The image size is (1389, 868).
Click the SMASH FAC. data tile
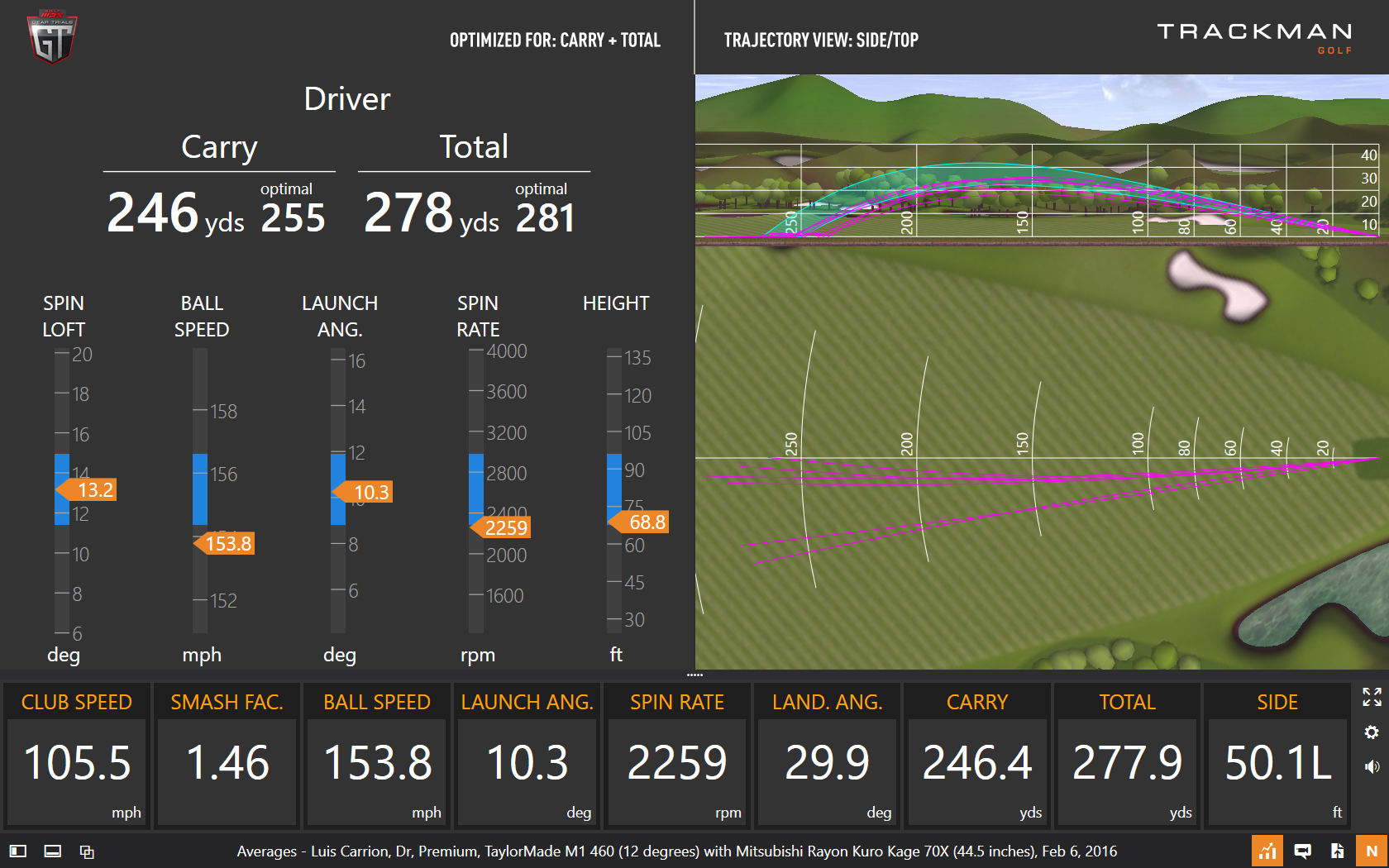click(227, 755)
